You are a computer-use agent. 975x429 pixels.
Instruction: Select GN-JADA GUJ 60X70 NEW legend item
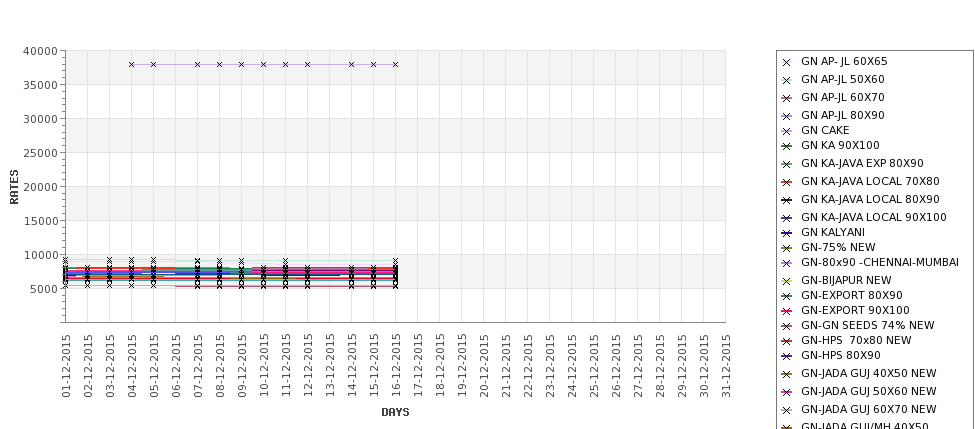[868, 410]
